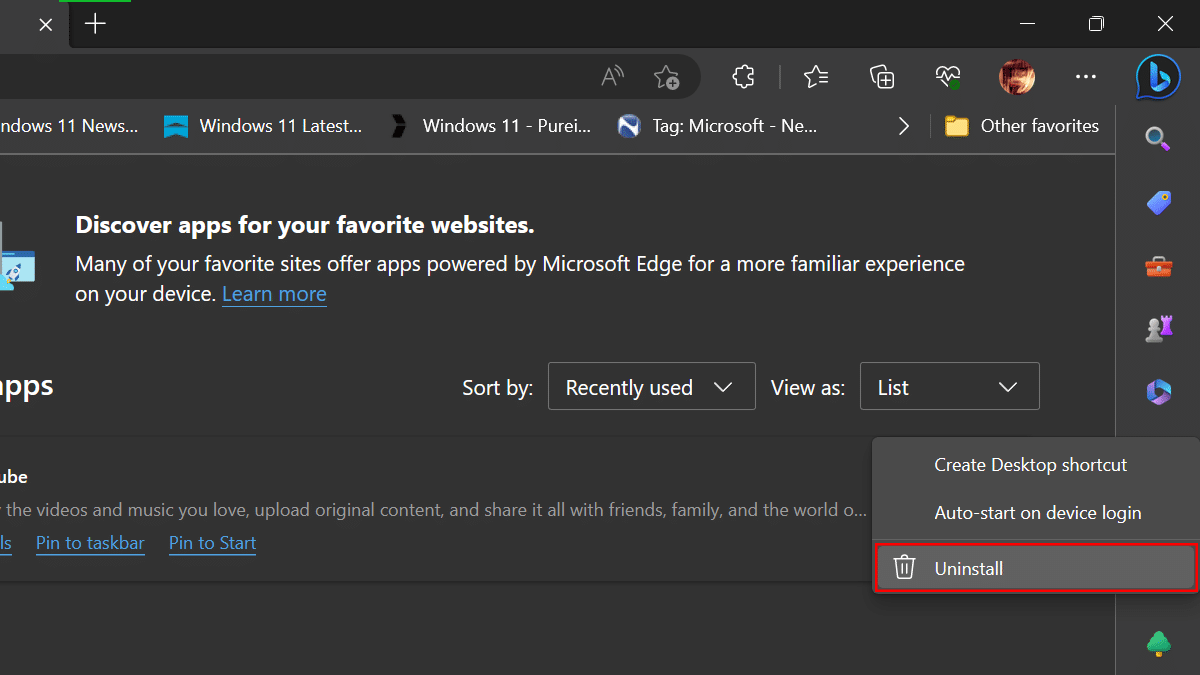The width and height of the screenshot is (1200, 675).
Task: Open sidebar Search magnifier icon
Action: tap(1158, 139)
